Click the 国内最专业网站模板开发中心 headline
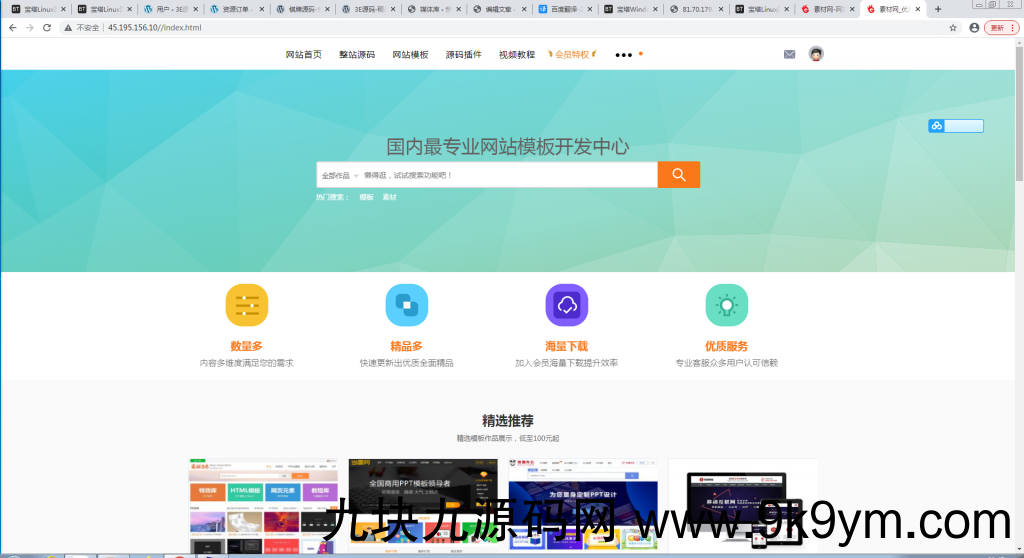Screen dimensions: 1024x558 click(508, 146)
